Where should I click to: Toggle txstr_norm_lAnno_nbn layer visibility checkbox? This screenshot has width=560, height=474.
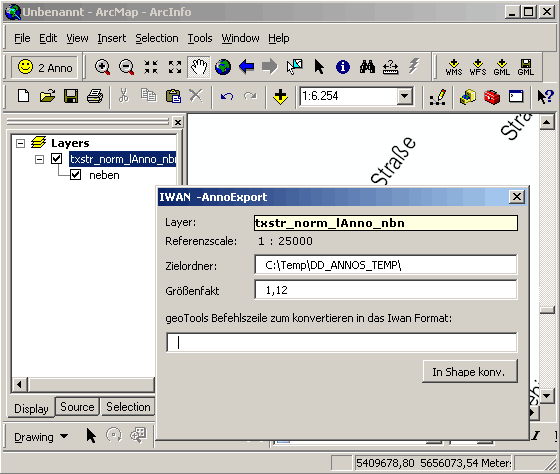click(x=56, y=159)
